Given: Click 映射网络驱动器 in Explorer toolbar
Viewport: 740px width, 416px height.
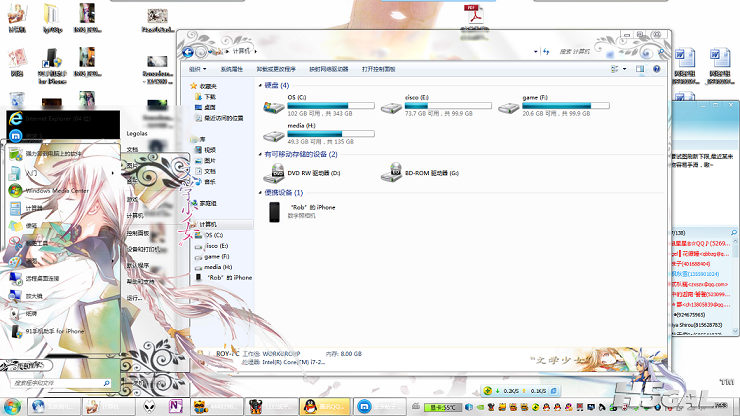Looking at the screenshot, I should tap(329, 69).
